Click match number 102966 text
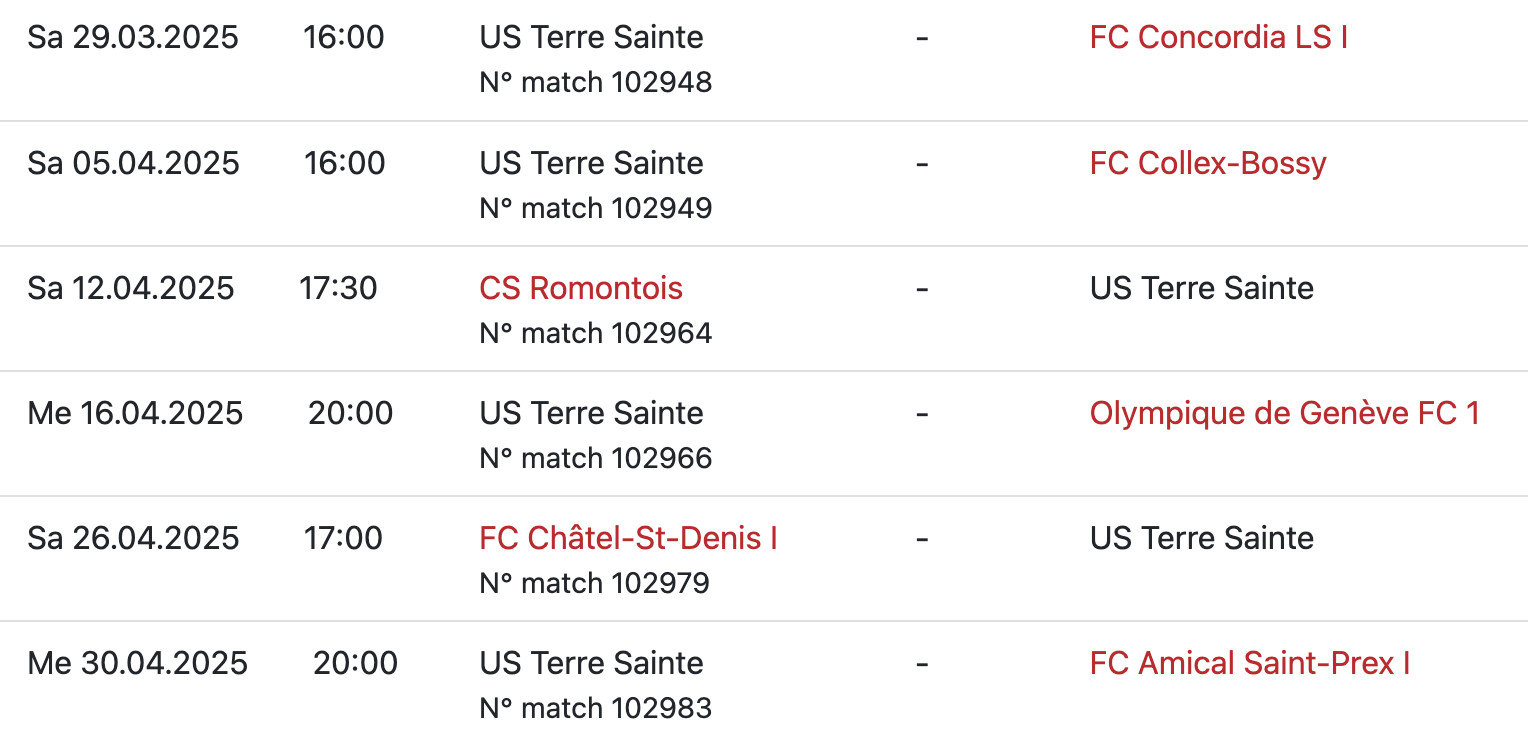 tap(596, 458)
